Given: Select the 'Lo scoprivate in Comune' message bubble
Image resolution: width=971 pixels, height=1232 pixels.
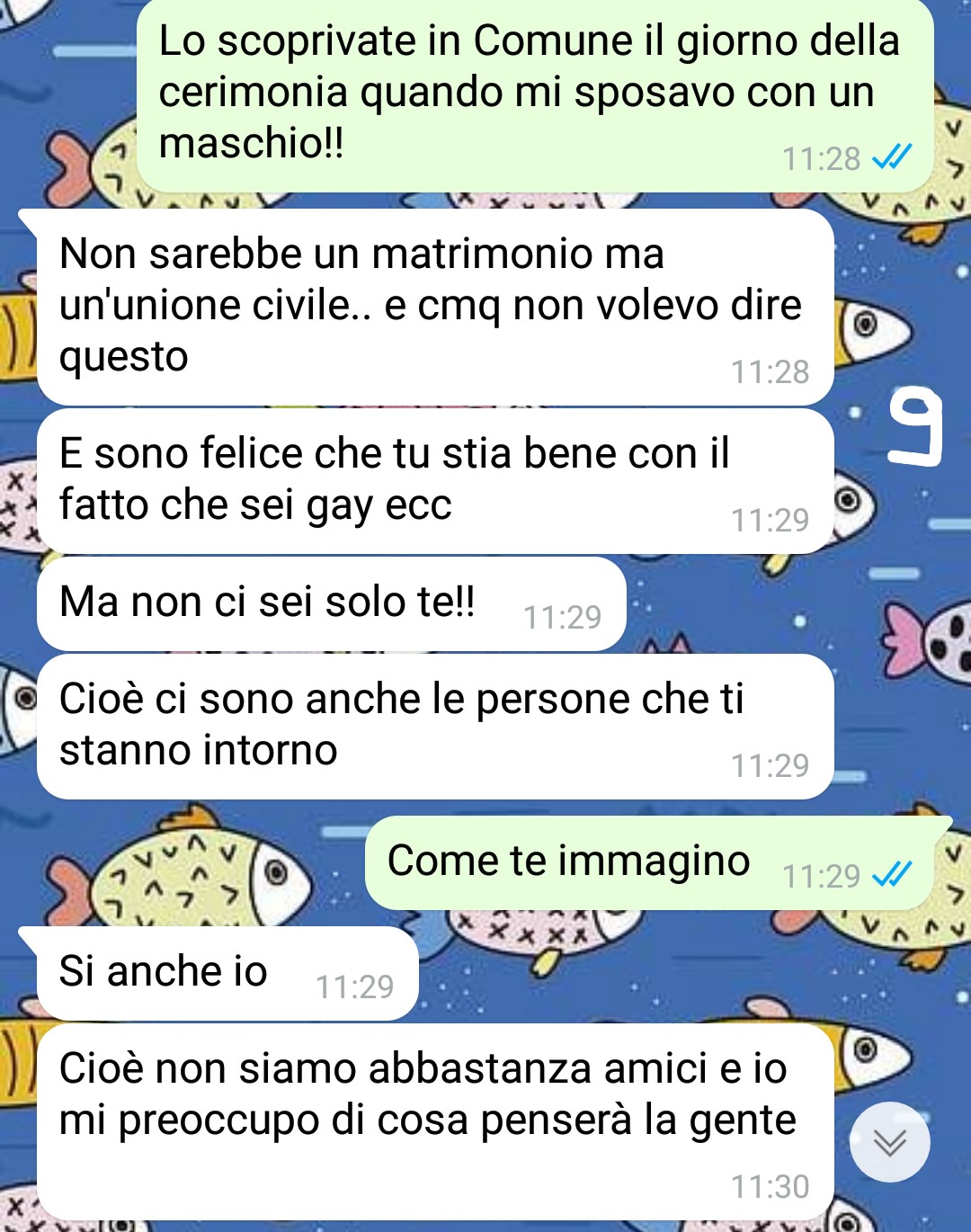Looking at the screenshot, I should click(x=535, y=94).
